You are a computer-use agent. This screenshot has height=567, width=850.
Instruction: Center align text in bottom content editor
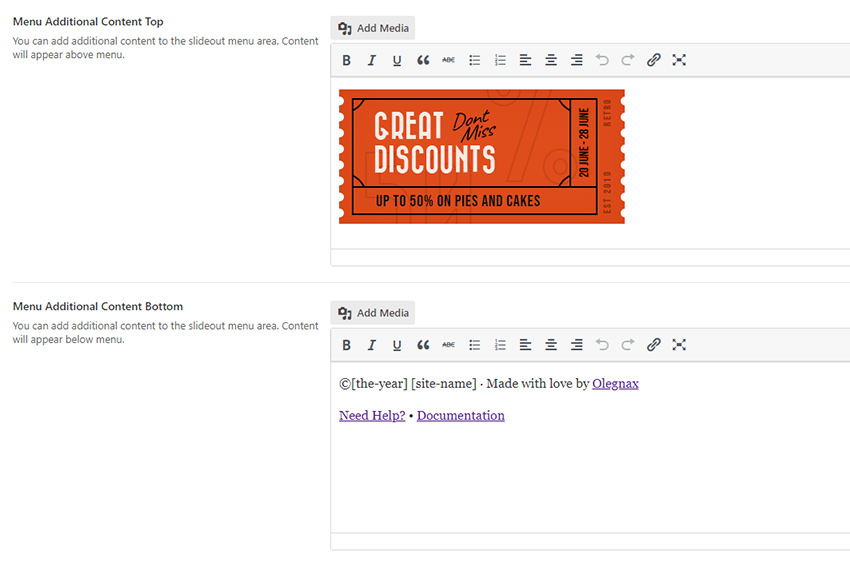click(x=551, y=345)
